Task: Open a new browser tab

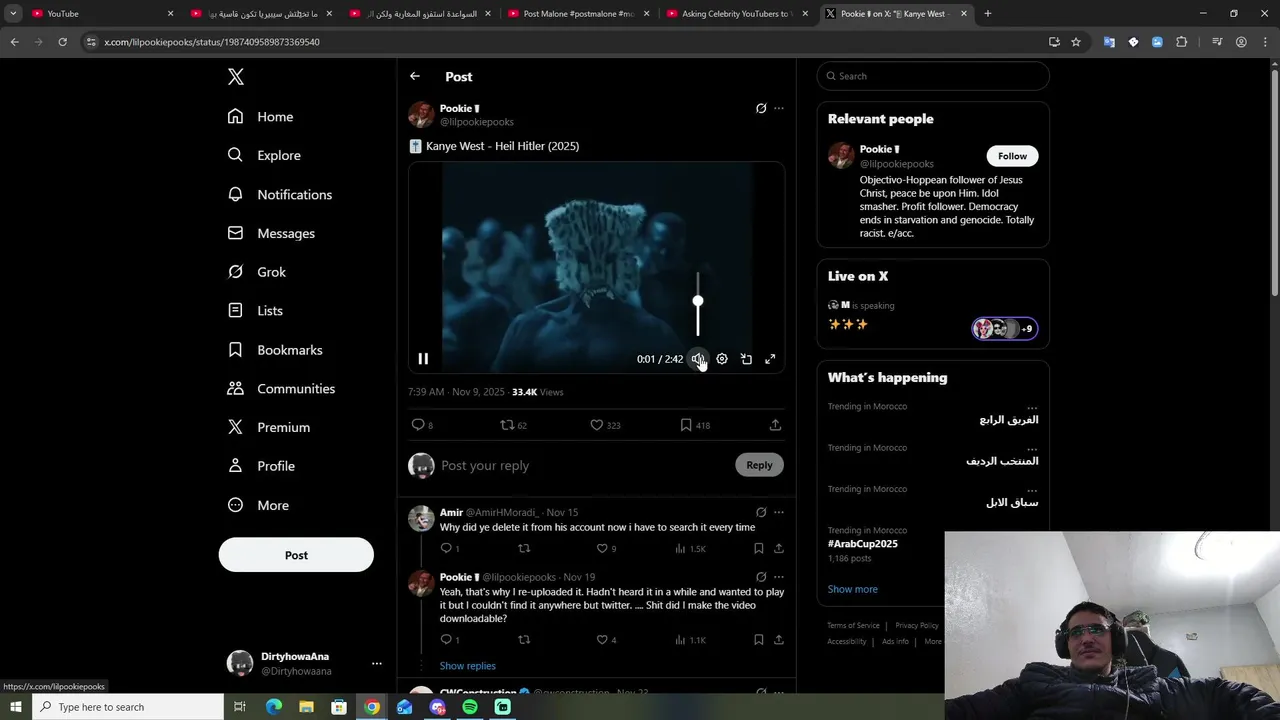Action: coord(988,14)
